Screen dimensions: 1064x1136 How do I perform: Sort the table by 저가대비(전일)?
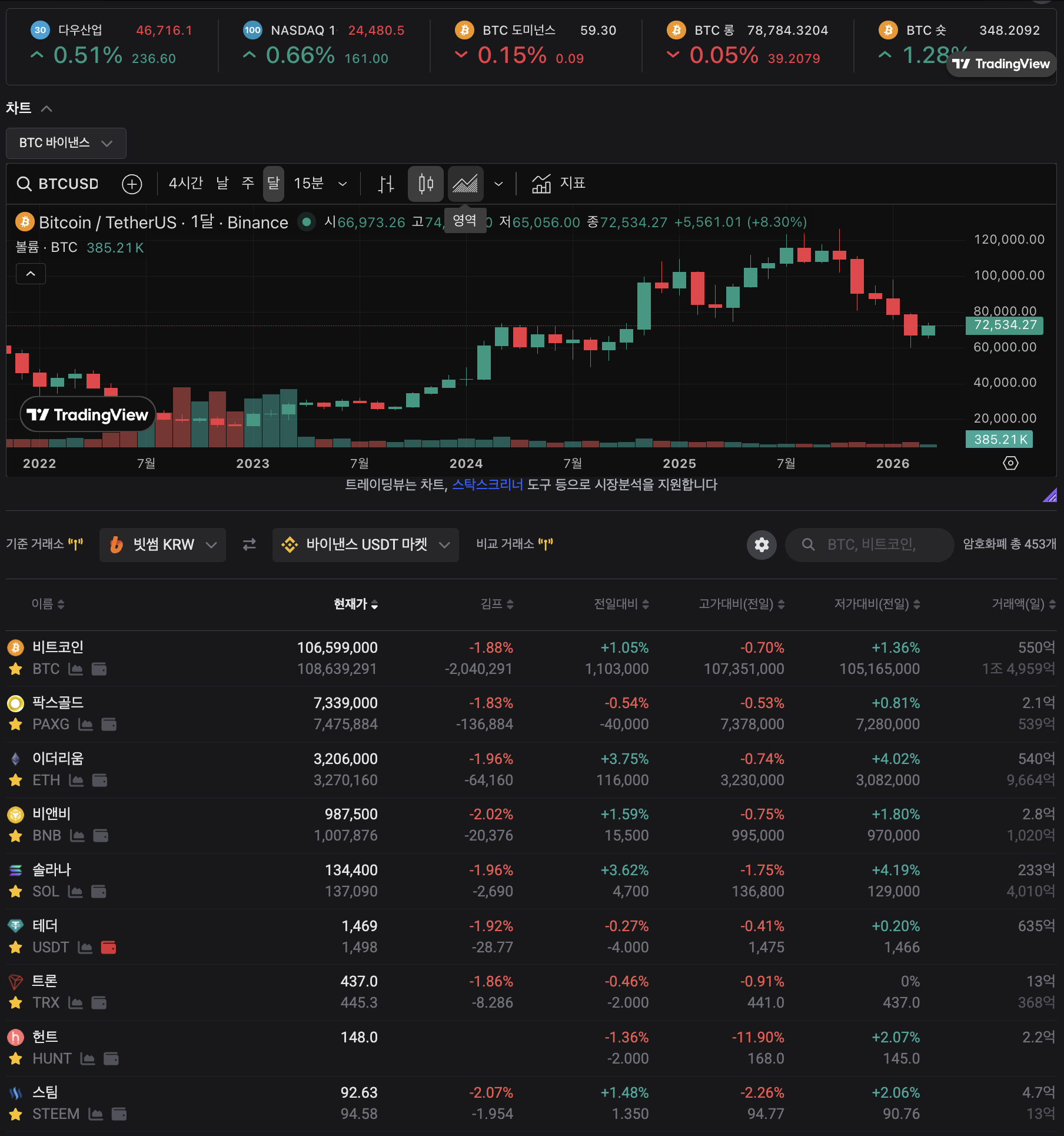point(877,604)
